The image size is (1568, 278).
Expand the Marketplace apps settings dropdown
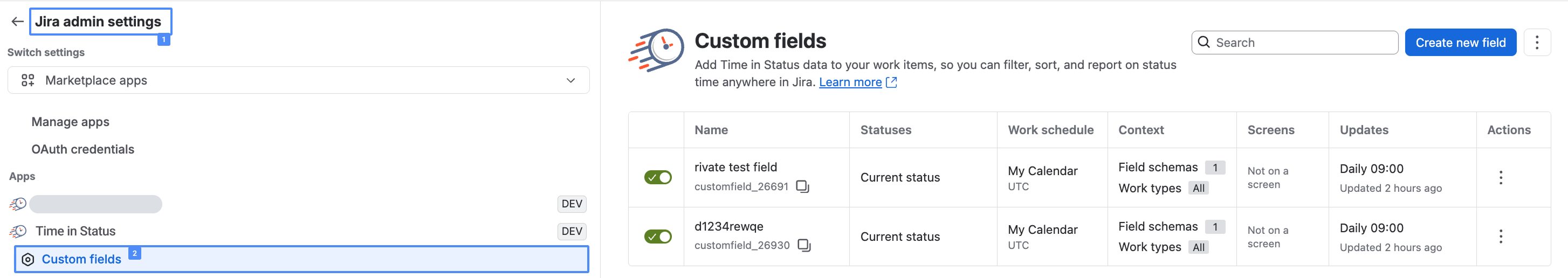coord(298,80)
